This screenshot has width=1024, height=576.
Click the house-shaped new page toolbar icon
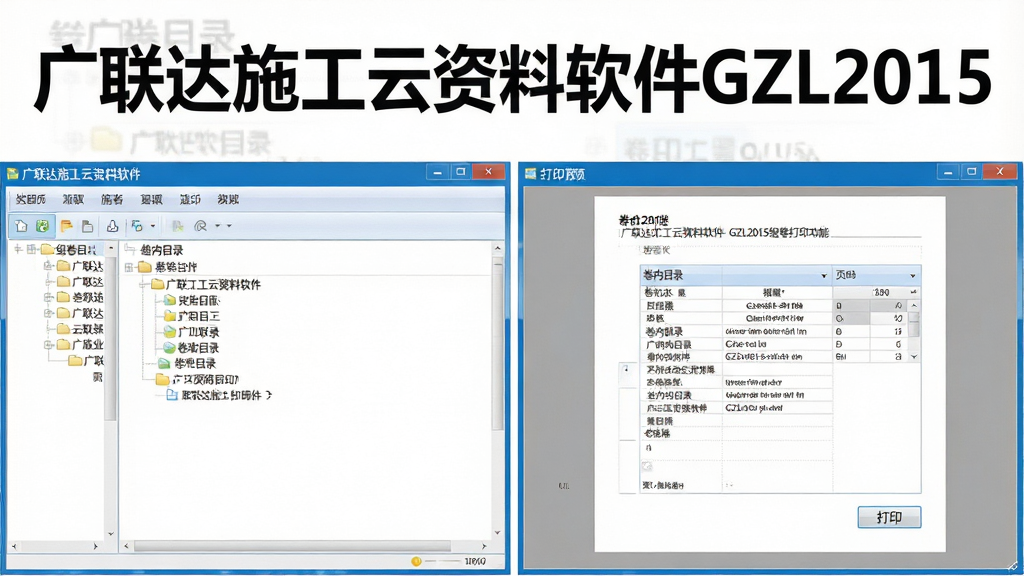[21, 226]
